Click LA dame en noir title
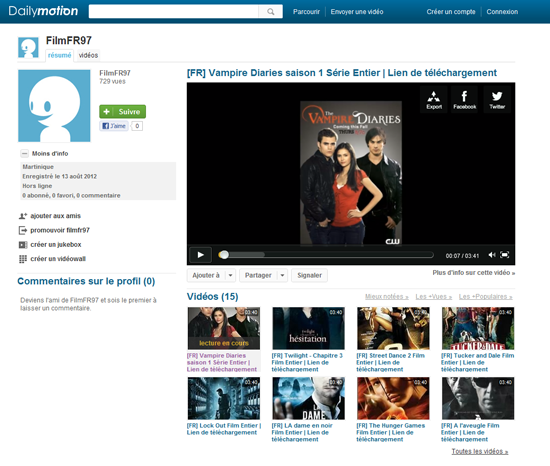550x466 pixels. click(302, 433)
